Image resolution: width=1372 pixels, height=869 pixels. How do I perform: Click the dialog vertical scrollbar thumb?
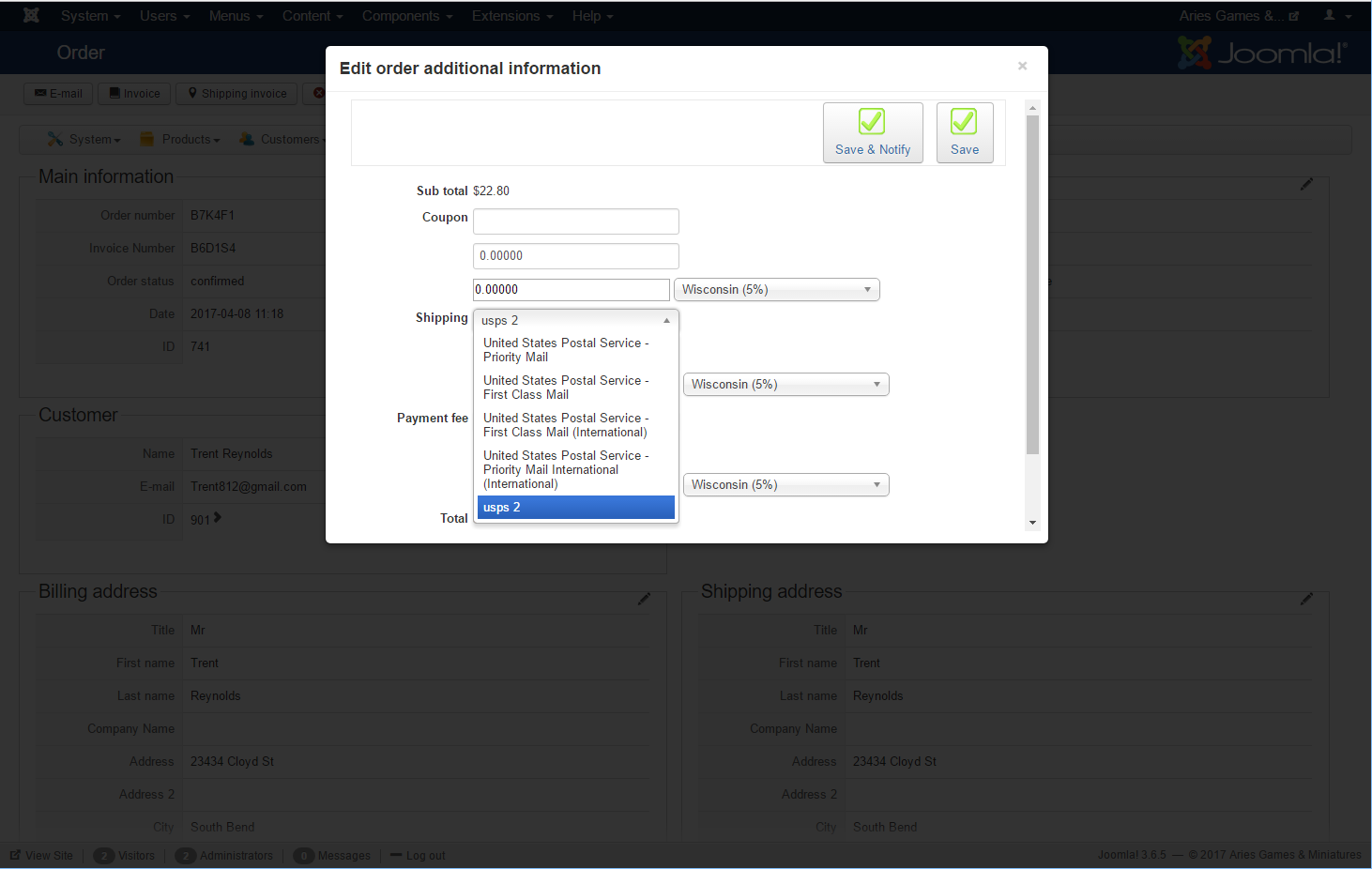click(x=1032, y=284)
